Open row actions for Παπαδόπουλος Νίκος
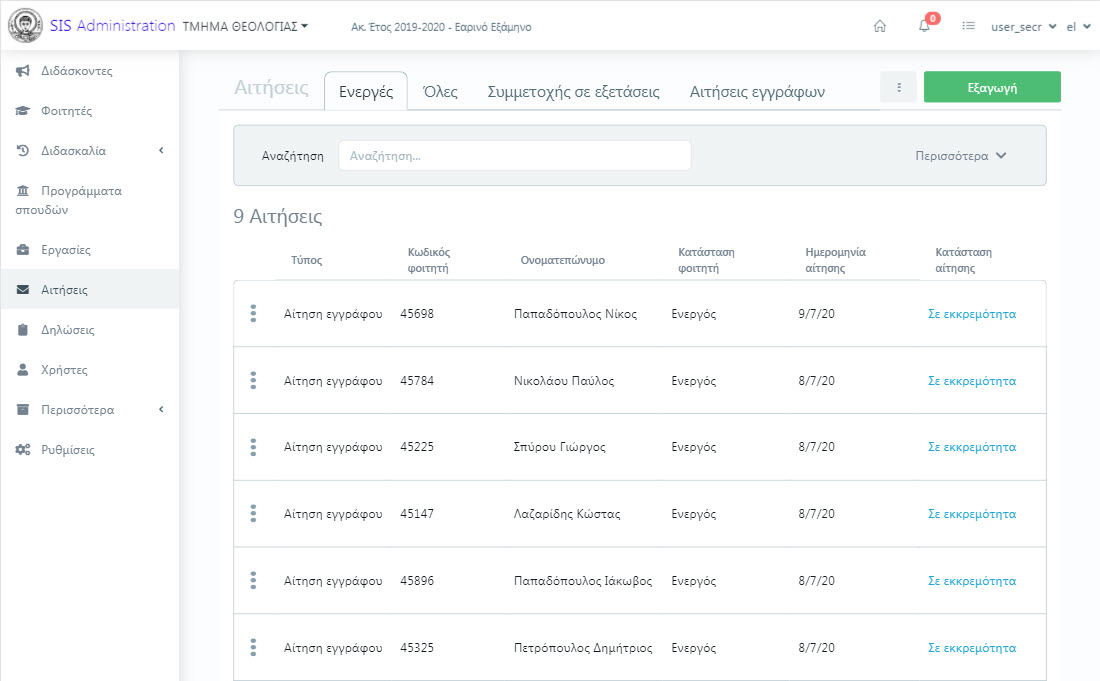The width and height of the screenshot is (1100, 681). (253, 313)
